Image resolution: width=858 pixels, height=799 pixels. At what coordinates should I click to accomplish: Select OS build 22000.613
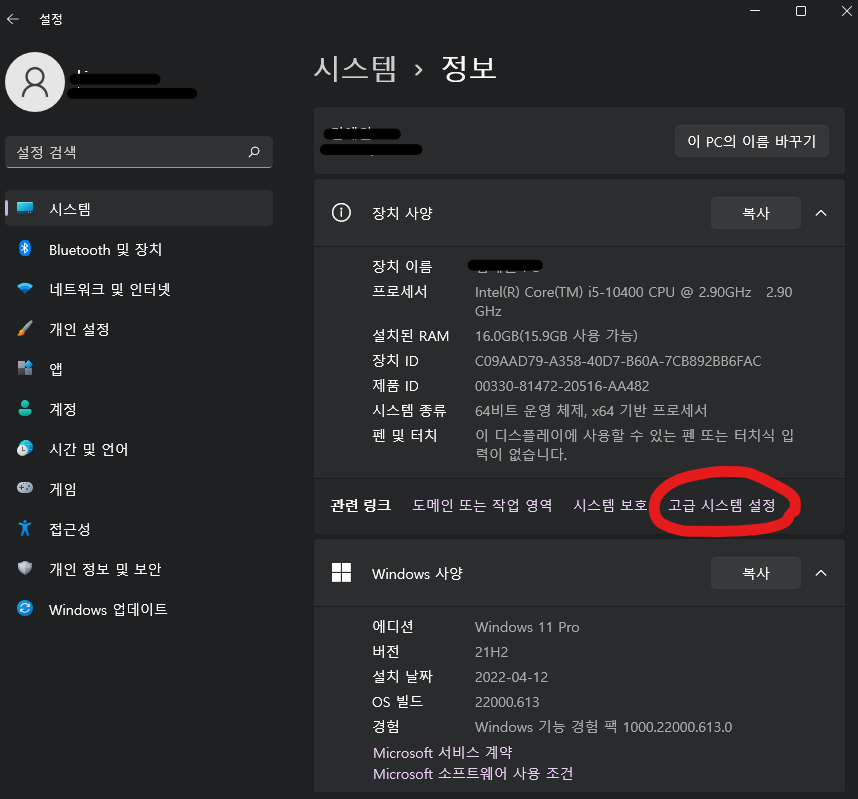click(x=507, y=702)
